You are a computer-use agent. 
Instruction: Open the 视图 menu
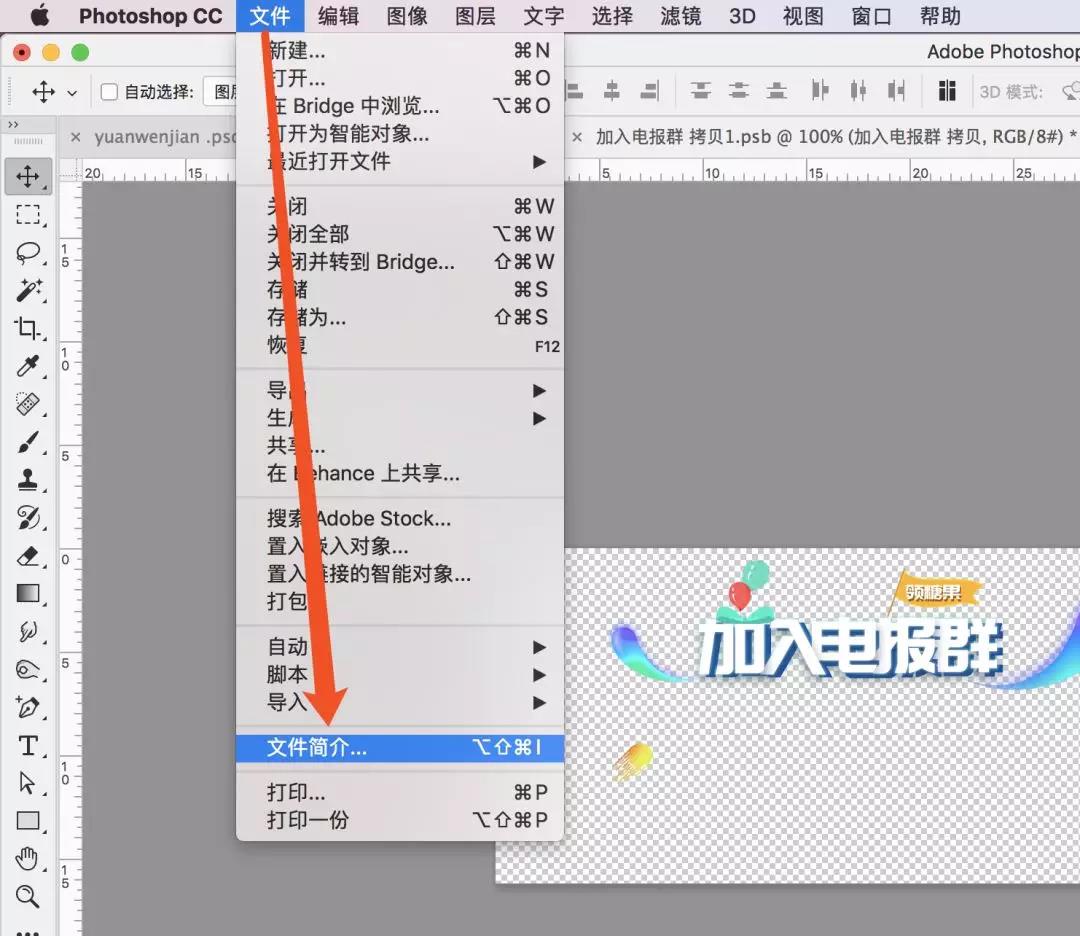click(x=803, y=16)
